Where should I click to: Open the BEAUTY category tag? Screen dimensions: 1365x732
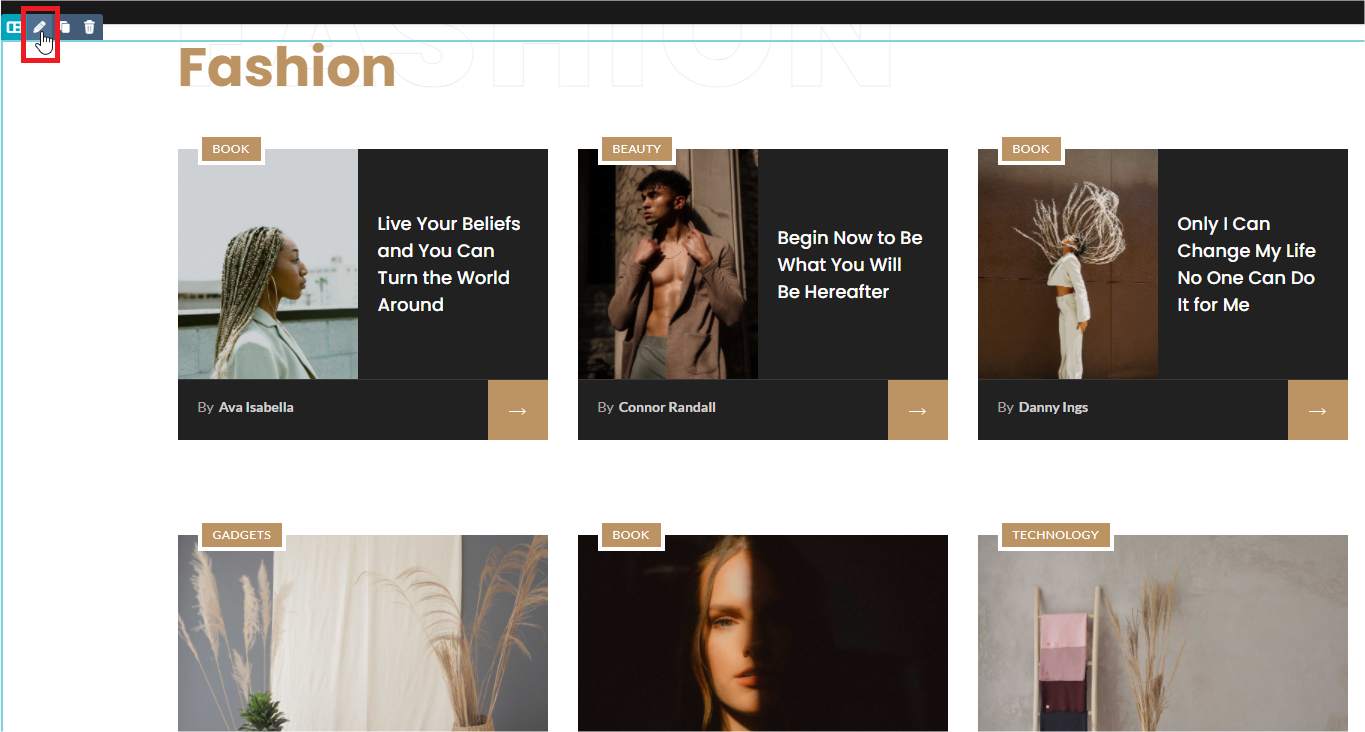(x=636, y=149)
